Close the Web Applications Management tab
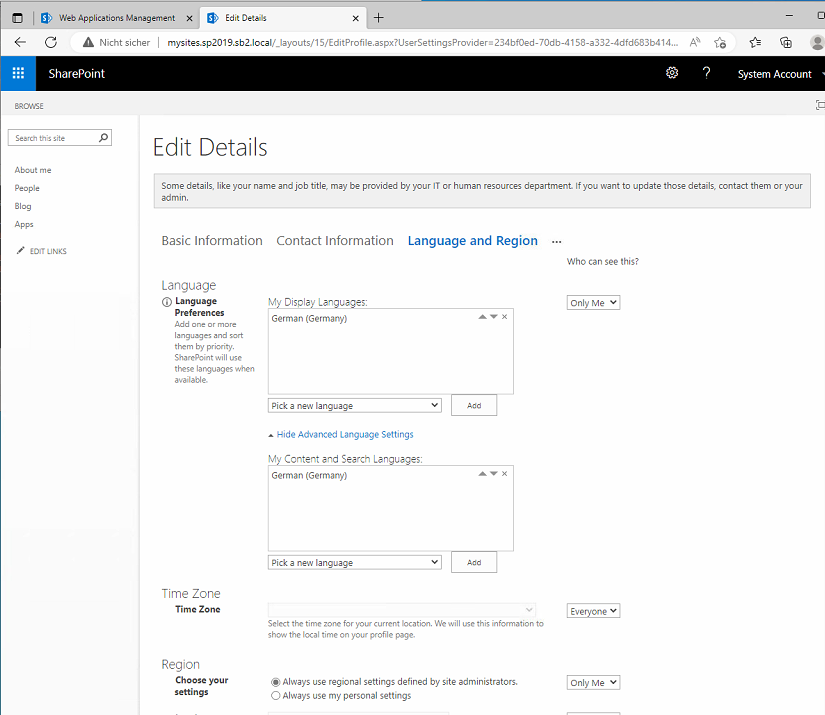825x715 pixels. pyautogui.click(x=189, y=18)
